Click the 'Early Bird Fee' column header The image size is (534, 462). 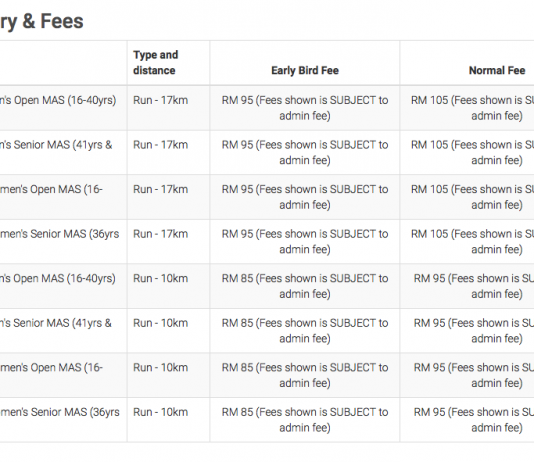[x=305, y=70]
